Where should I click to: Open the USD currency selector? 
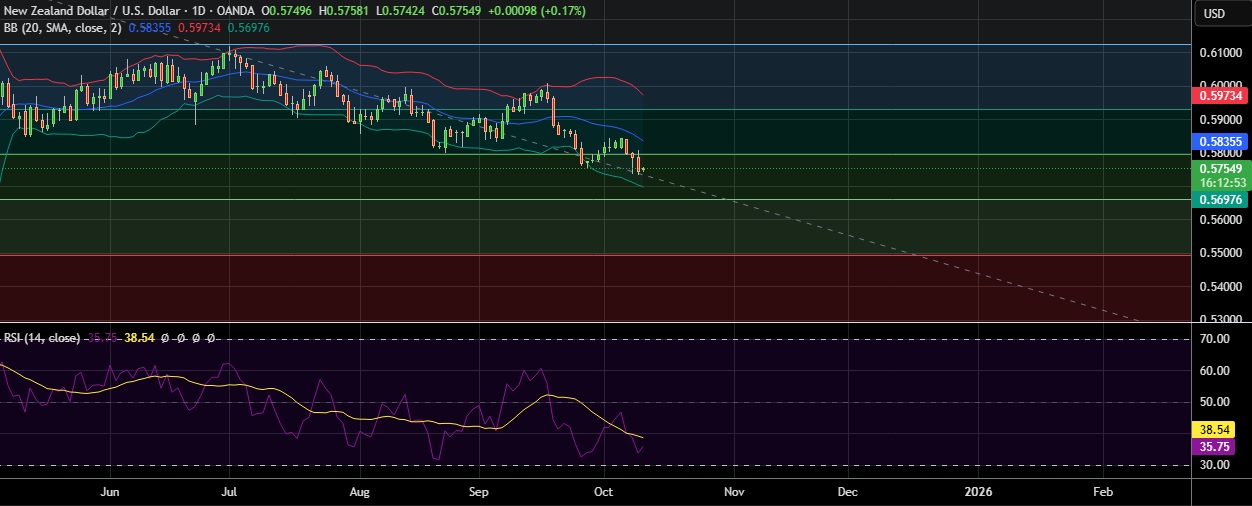(x=1214, y=13)
